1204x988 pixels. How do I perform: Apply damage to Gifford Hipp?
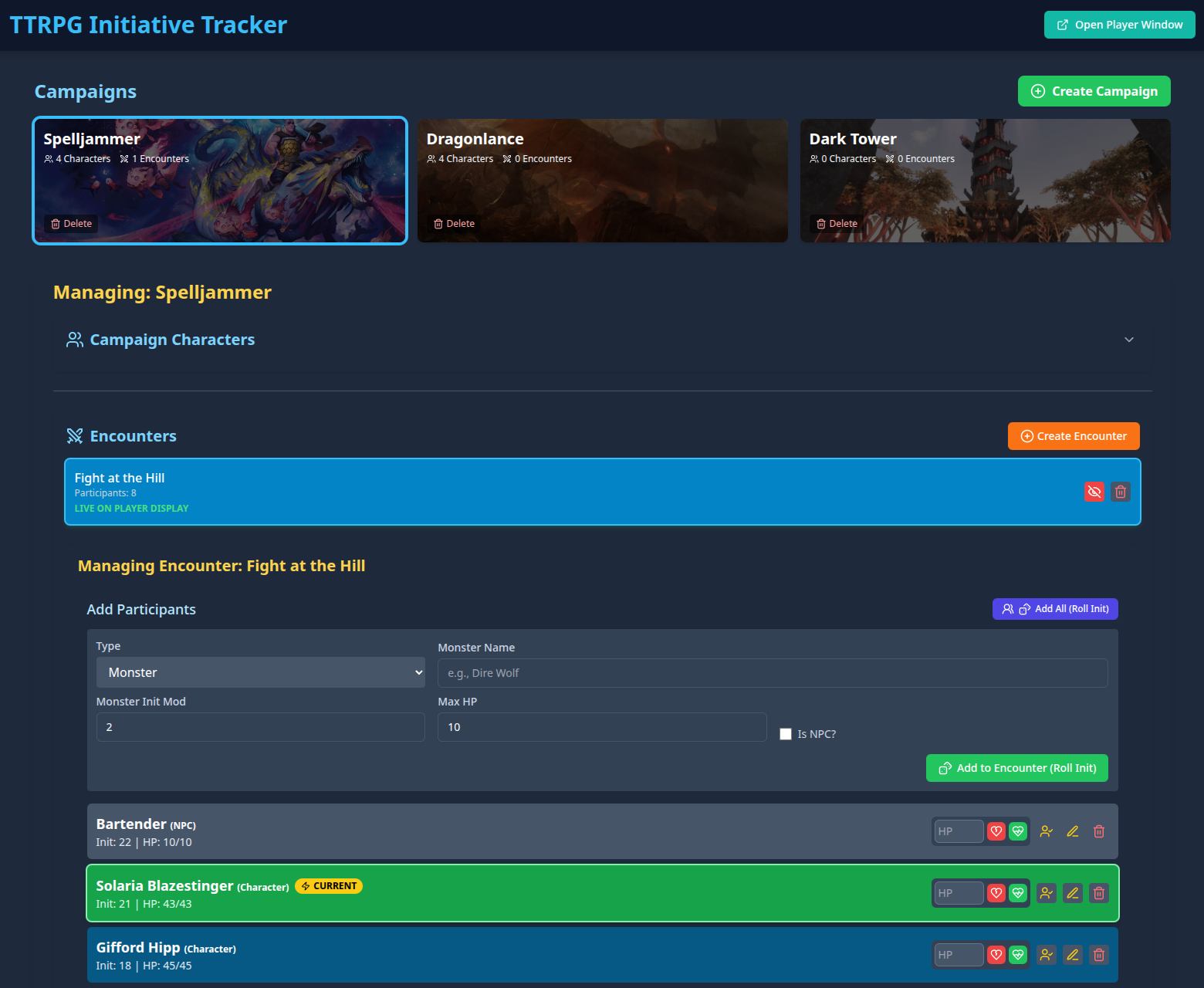996,955
